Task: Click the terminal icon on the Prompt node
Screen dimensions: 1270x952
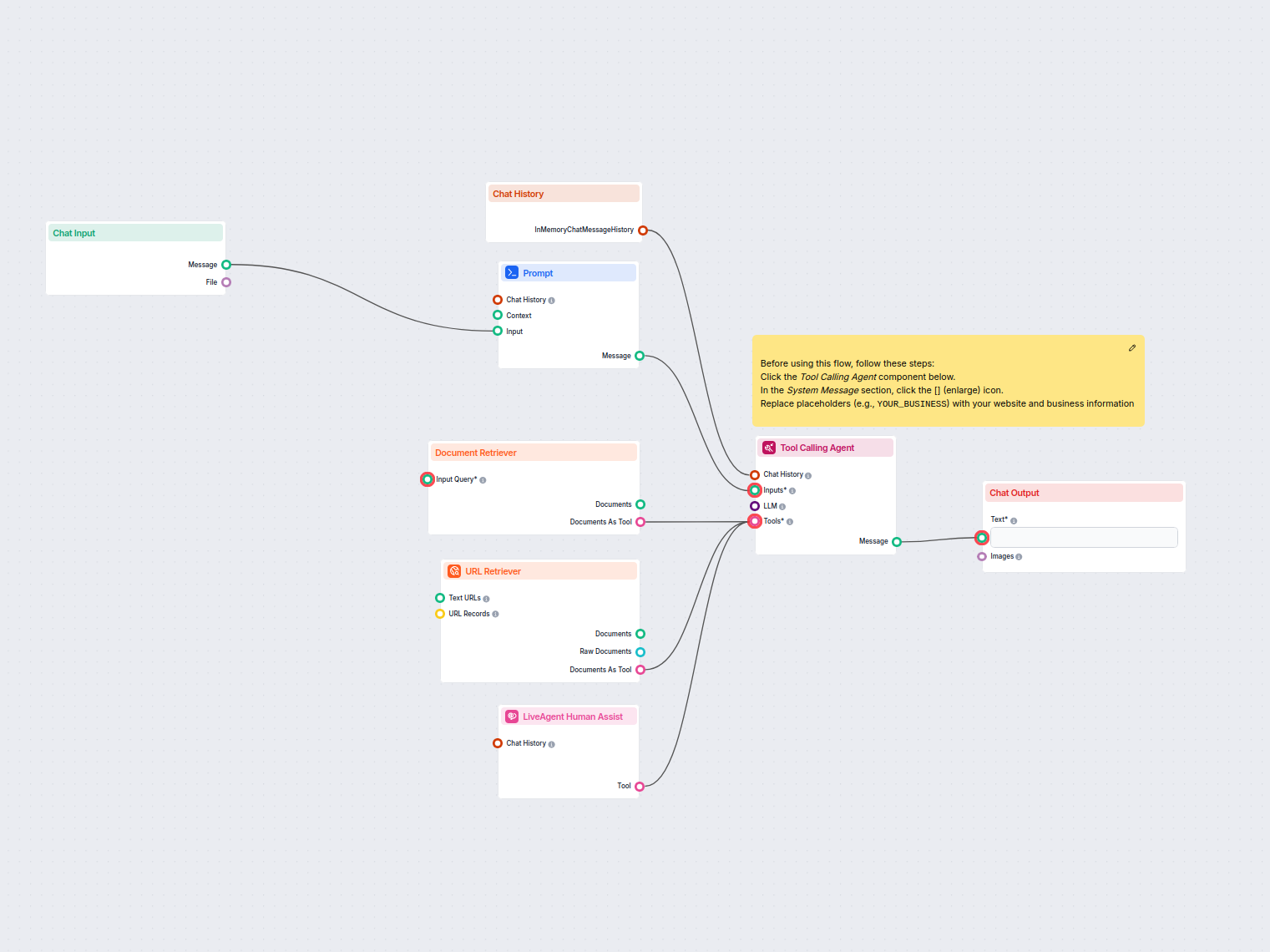Action: 512,272
